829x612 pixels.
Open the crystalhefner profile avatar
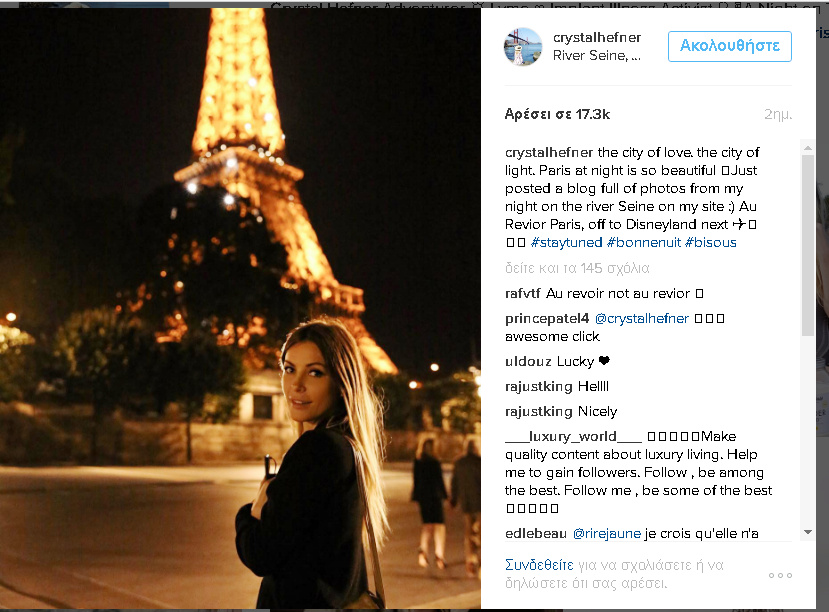tap(522, 47)
